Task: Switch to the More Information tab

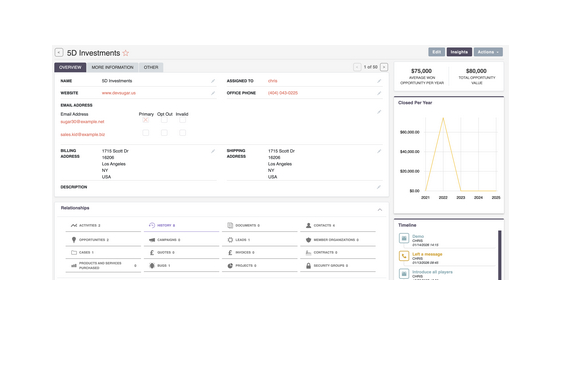Action: (112, 67)
